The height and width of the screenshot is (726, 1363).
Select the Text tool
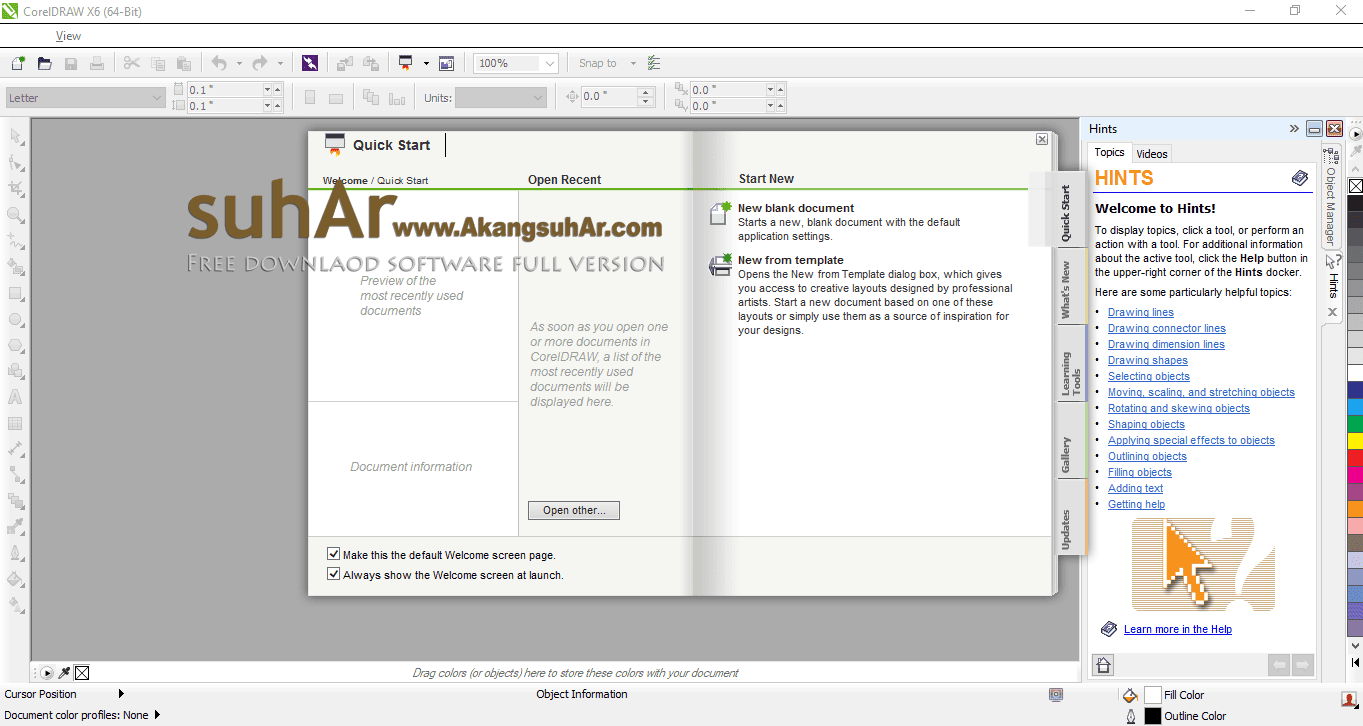coord(16,397)
